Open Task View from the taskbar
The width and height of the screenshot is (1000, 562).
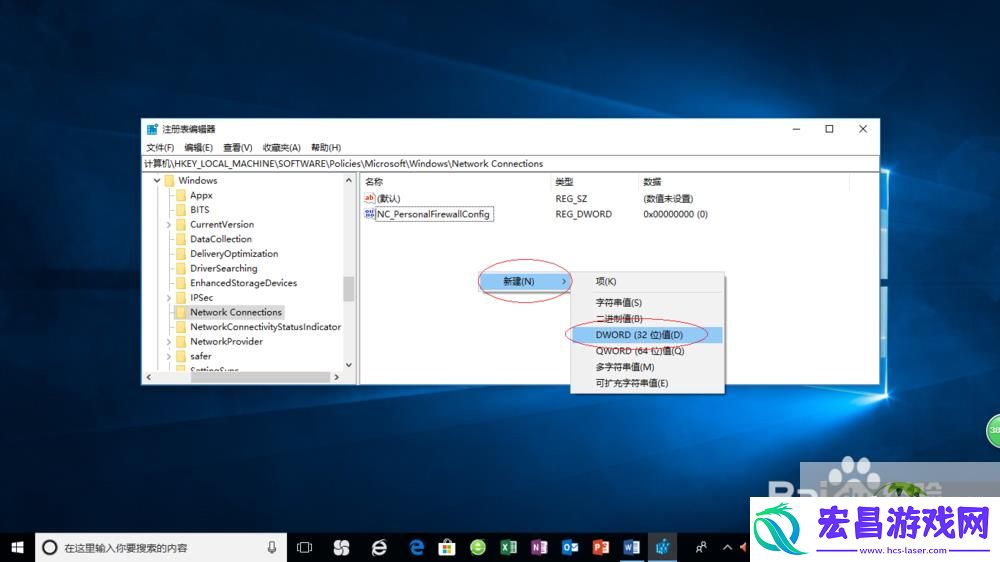(x=305, y=547)
